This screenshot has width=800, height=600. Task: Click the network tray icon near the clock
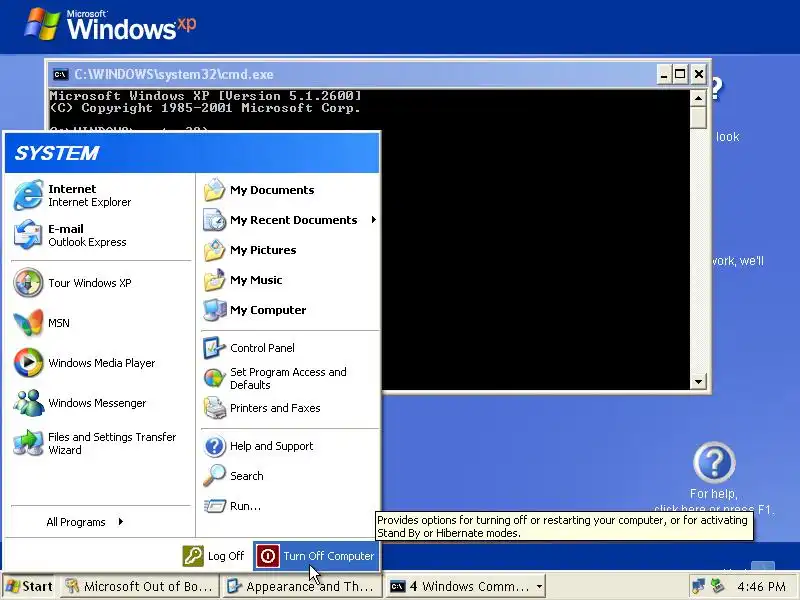coord(697,586)
